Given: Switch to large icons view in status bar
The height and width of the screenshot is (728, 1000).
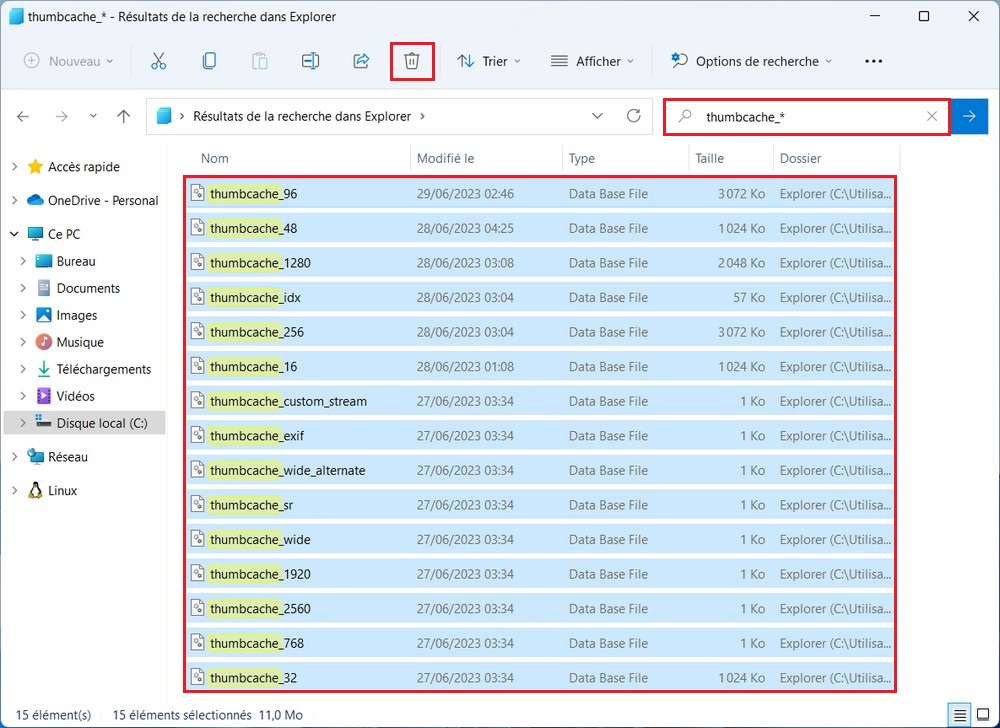Looking at the screenshot, I should pos(983,715).
